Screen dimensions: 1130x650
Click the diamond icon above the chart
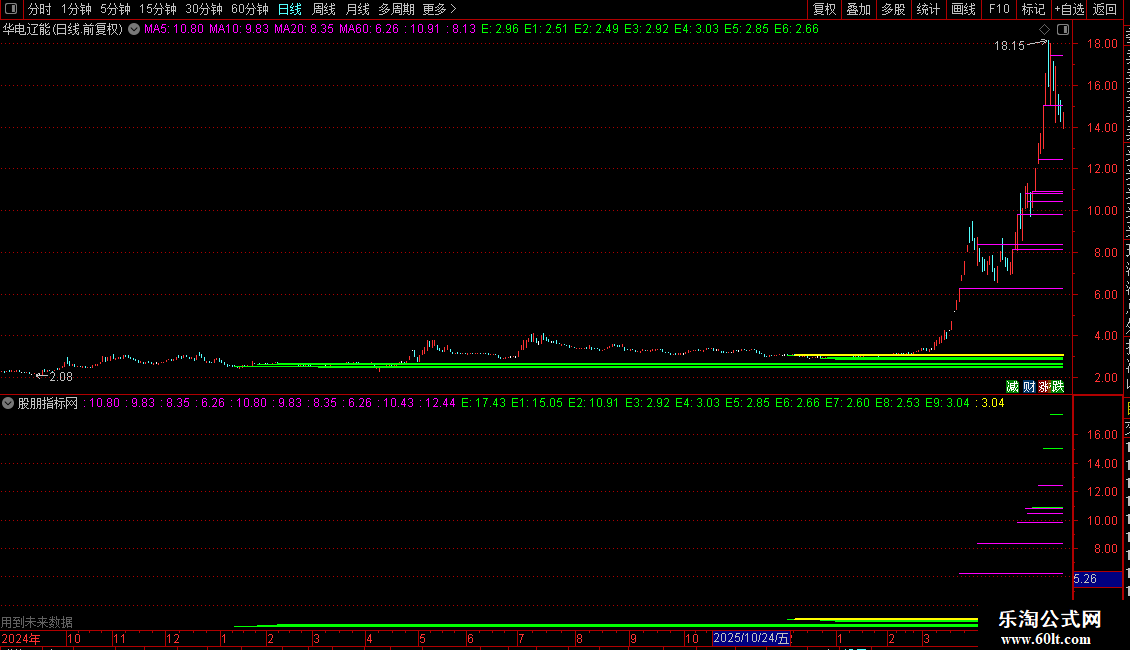pos(1044,30)
